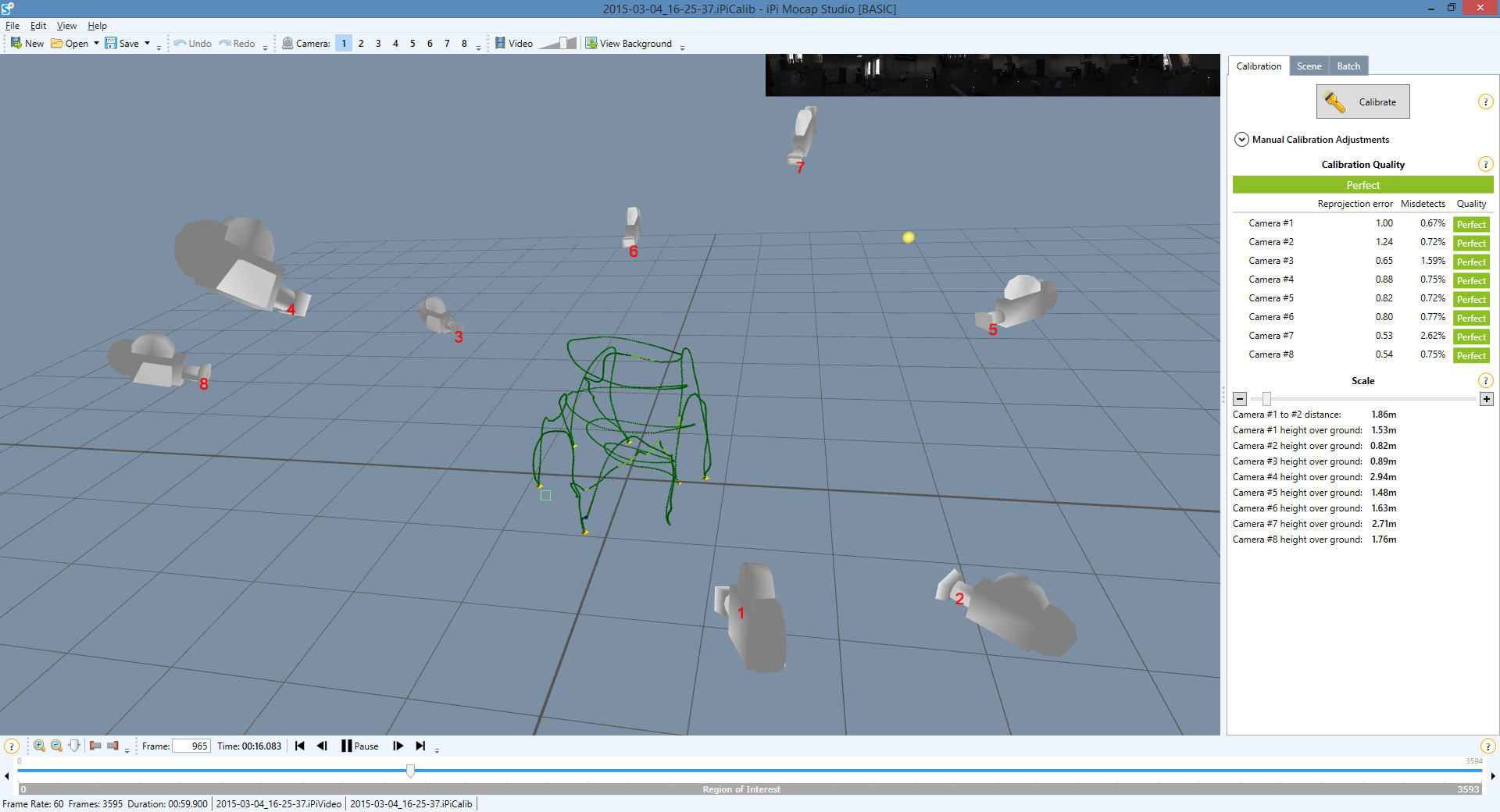Open the Edit menu
Viewport: 1500px width, 812px height.
click(x=38, y=26)
